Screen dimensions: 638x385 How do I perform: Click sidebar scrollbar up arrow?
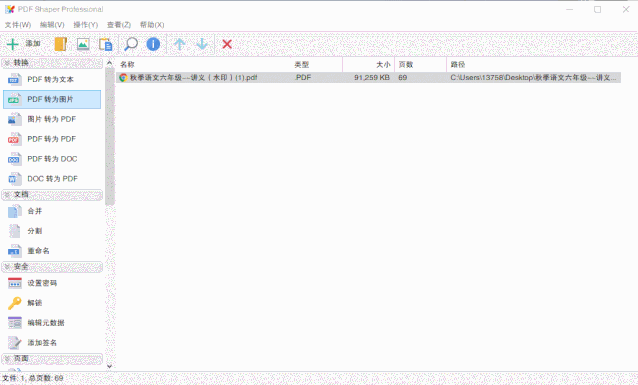coord(109,63)
